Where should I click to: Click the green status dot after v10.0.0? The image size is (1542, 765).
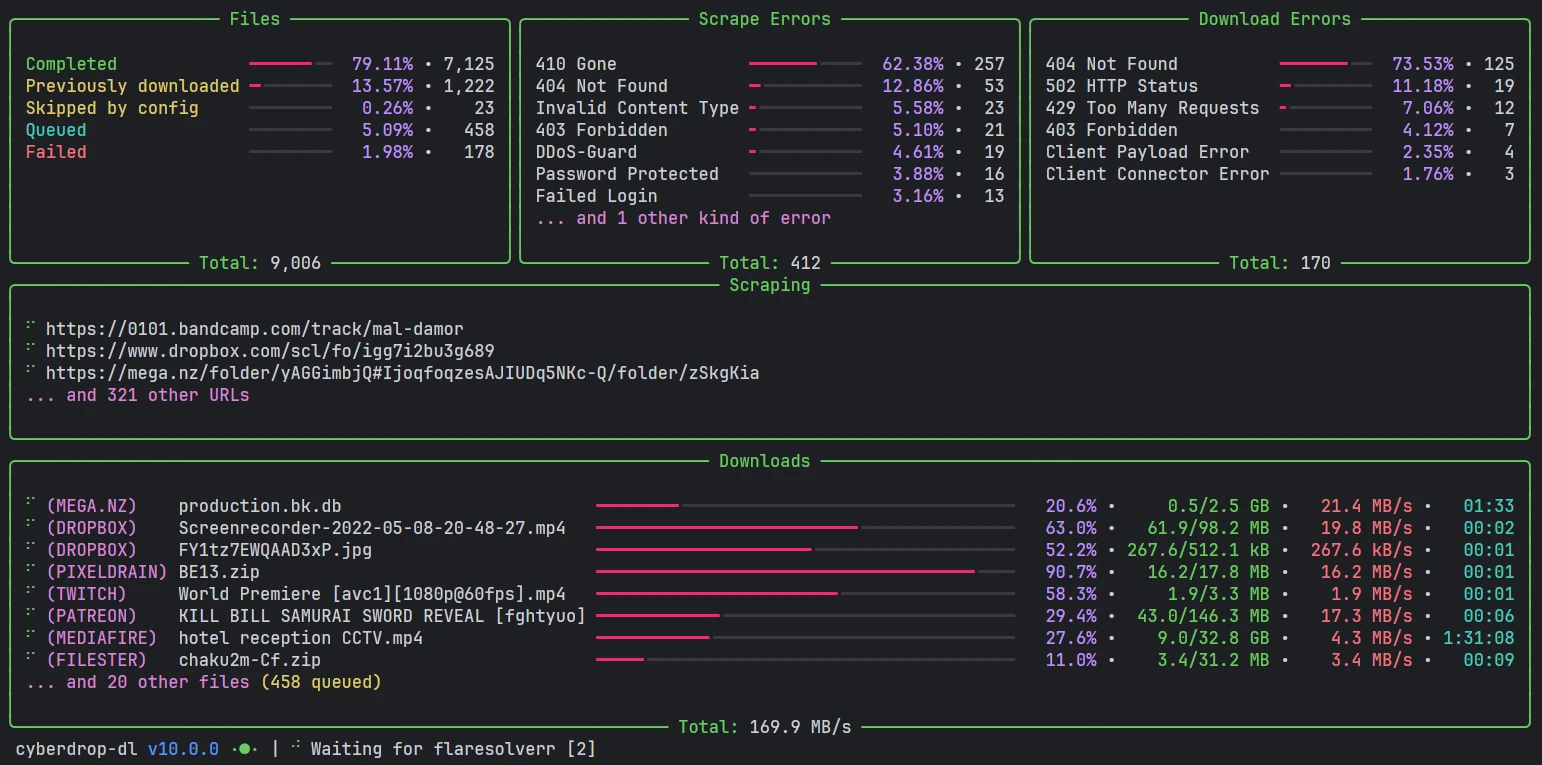click(244, 749)
